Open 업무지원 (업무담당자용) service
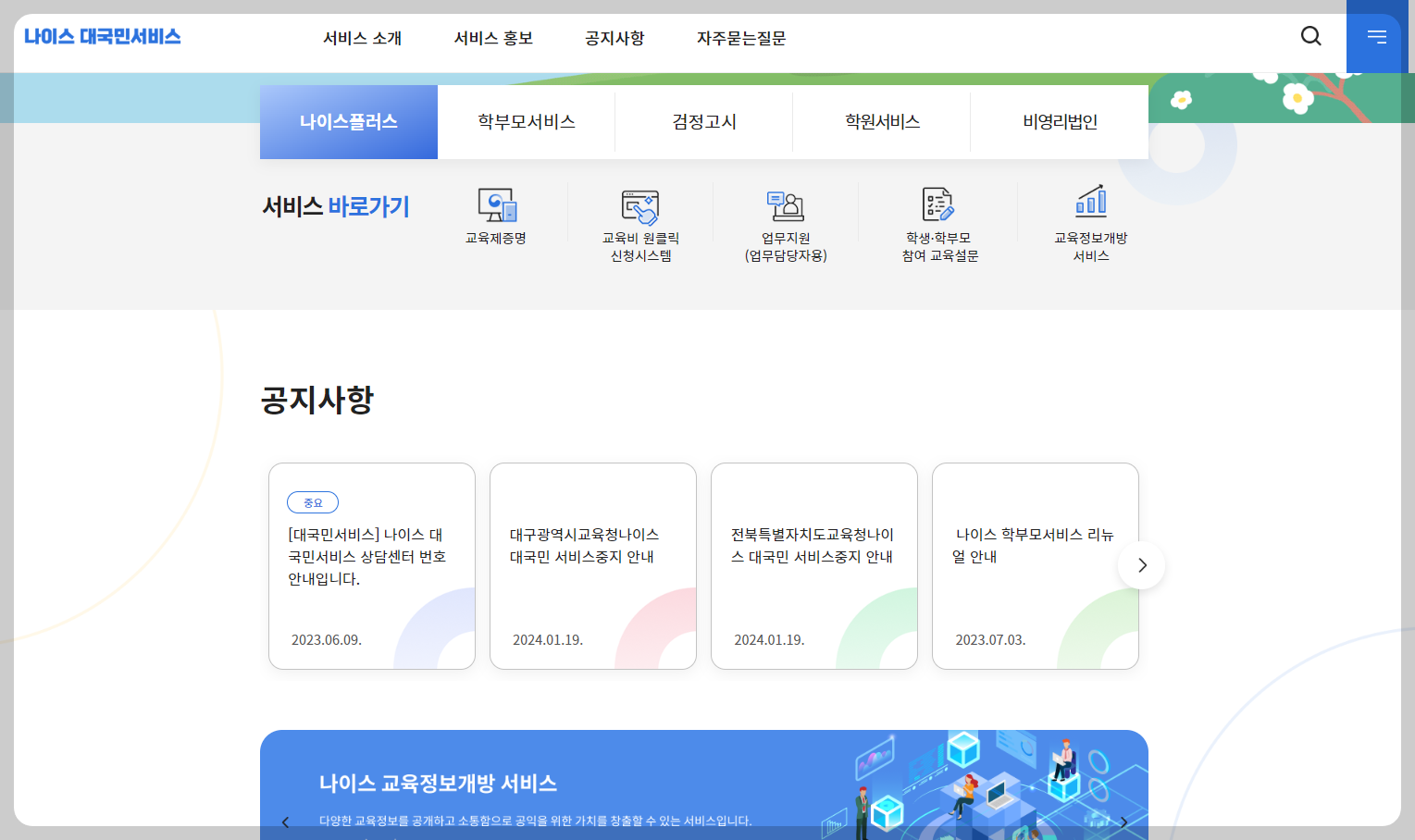 coord(785,222)
